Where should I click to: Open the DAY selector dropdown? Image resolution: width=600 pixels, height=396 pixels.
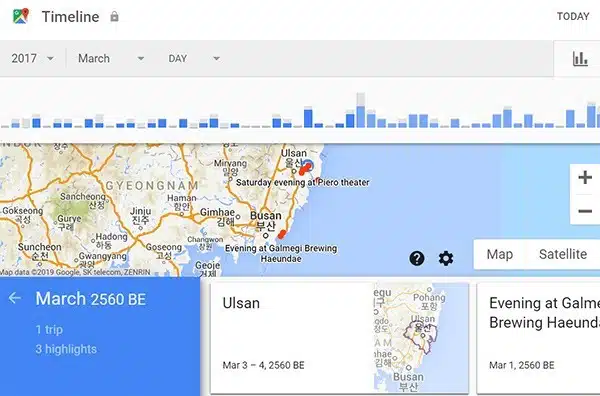tap(194, 59)
